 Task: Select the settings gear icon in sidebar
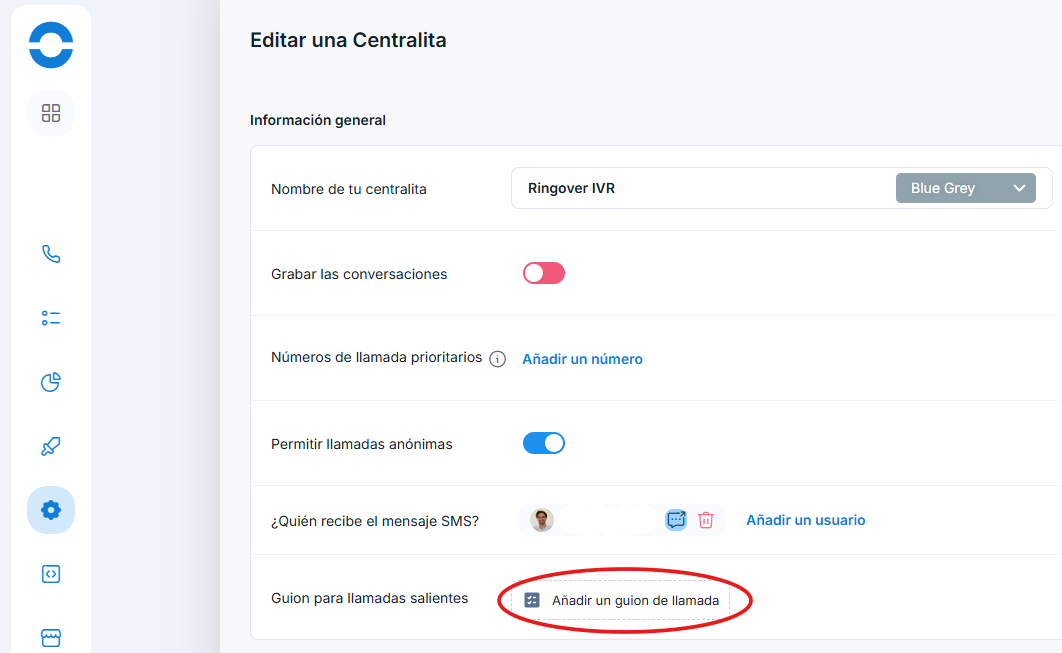point(51,509)
